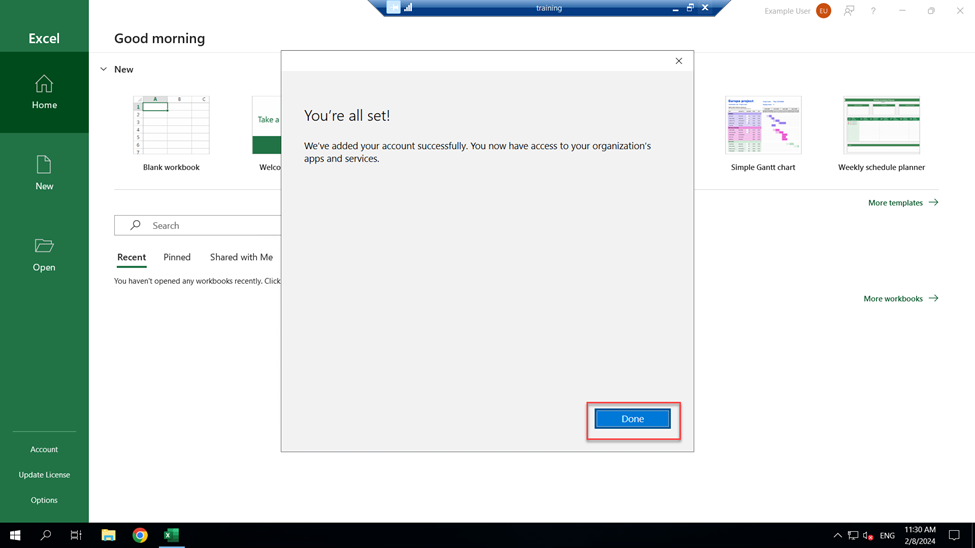Click the Done button in the dialog
975x548 pixels.
(x=632, y=419)
